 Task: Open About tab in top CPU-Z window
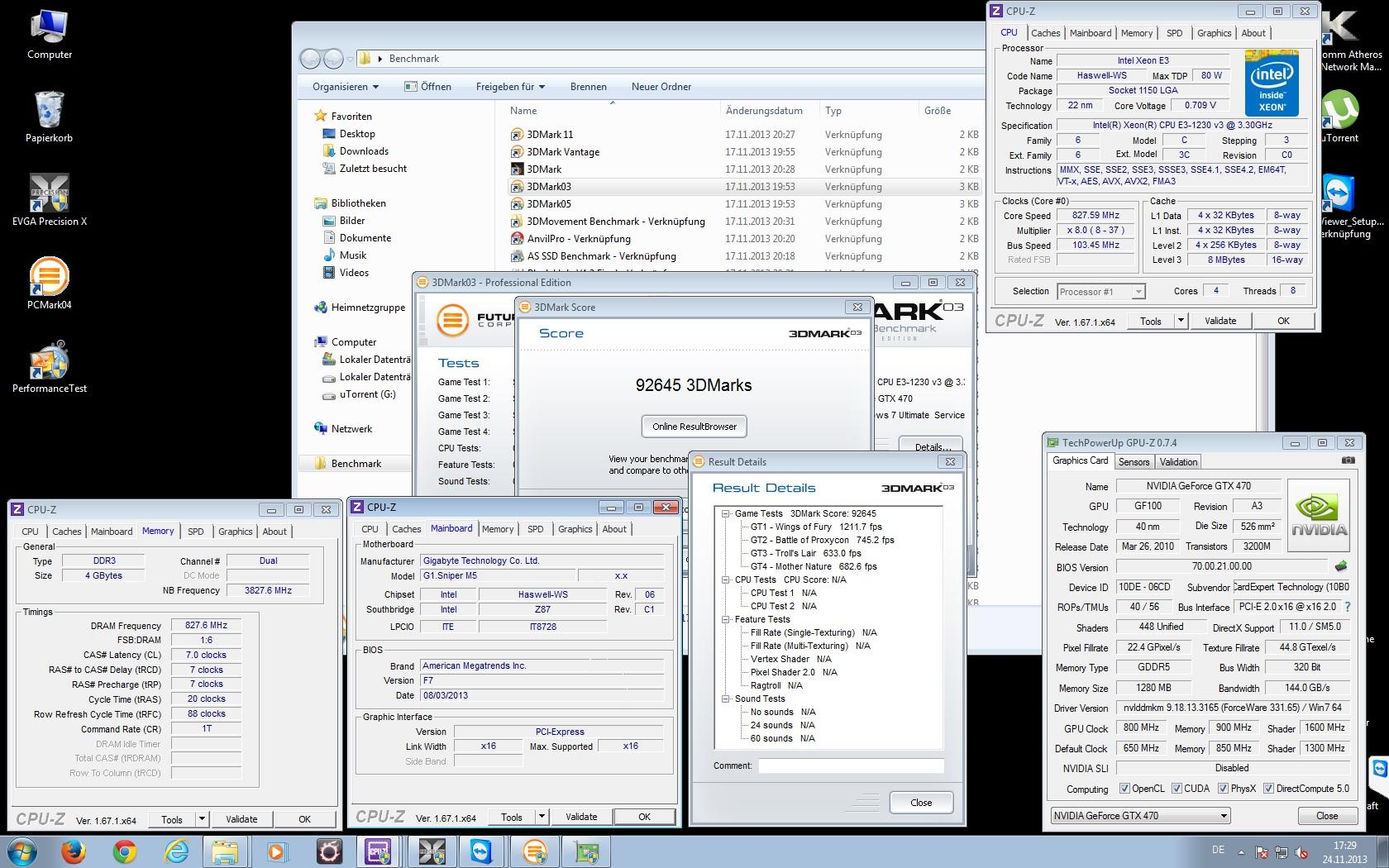[x=1253, y=33]
